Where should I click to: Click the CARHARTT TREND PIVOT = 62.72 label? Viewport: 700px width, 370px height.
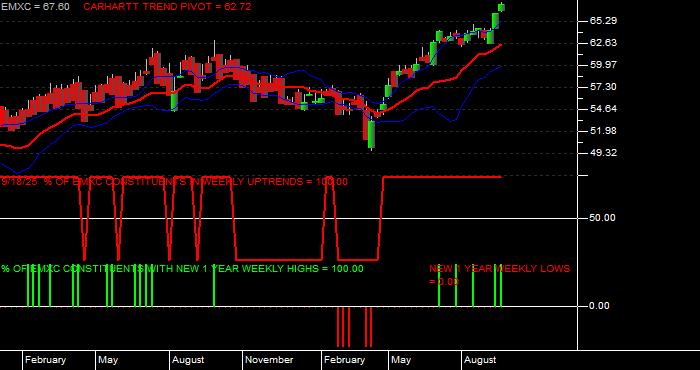tap(167, 7)
